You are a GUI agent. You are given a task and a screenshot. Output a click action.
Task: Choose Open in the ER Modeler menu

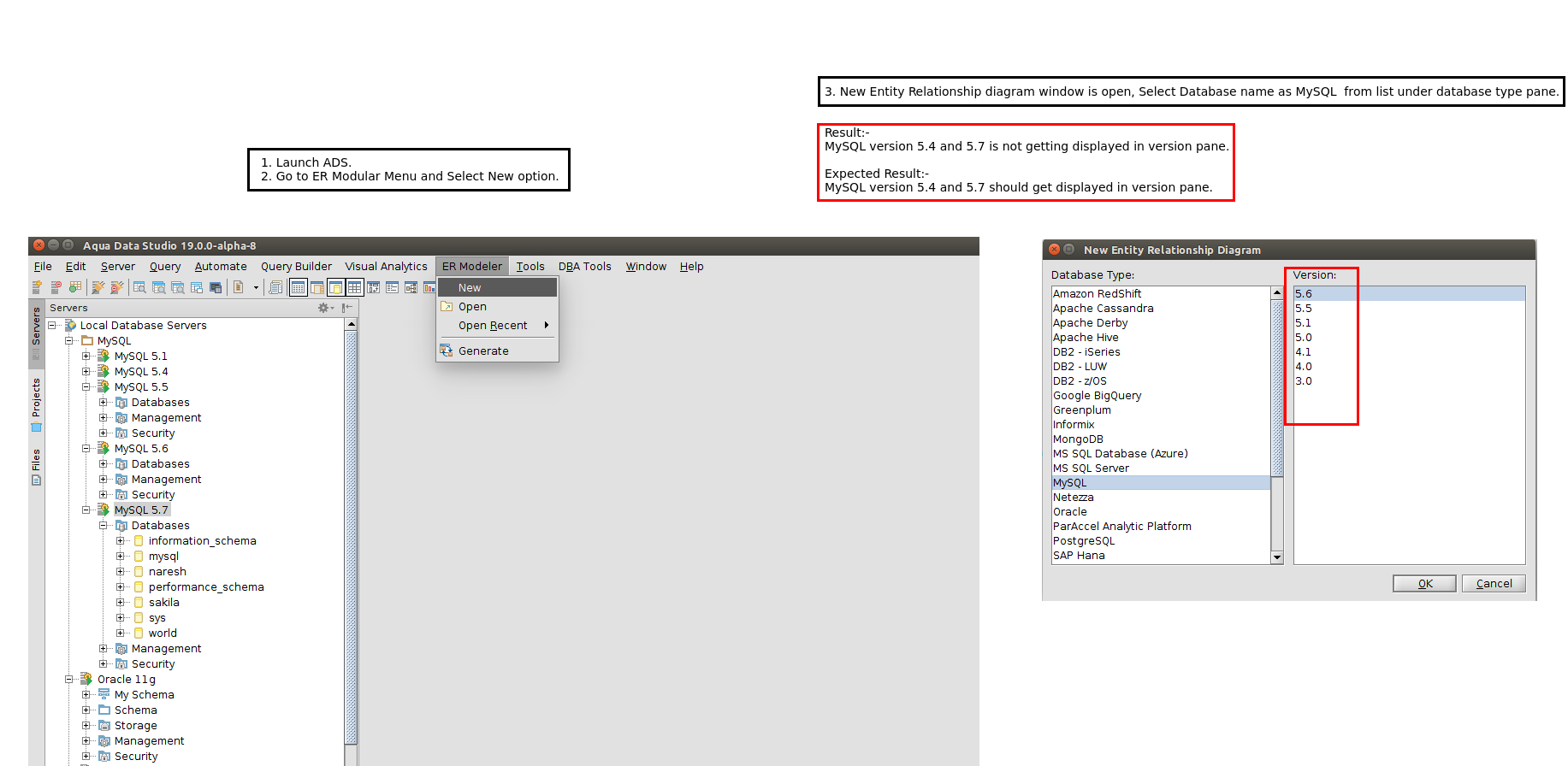[497, 307]
